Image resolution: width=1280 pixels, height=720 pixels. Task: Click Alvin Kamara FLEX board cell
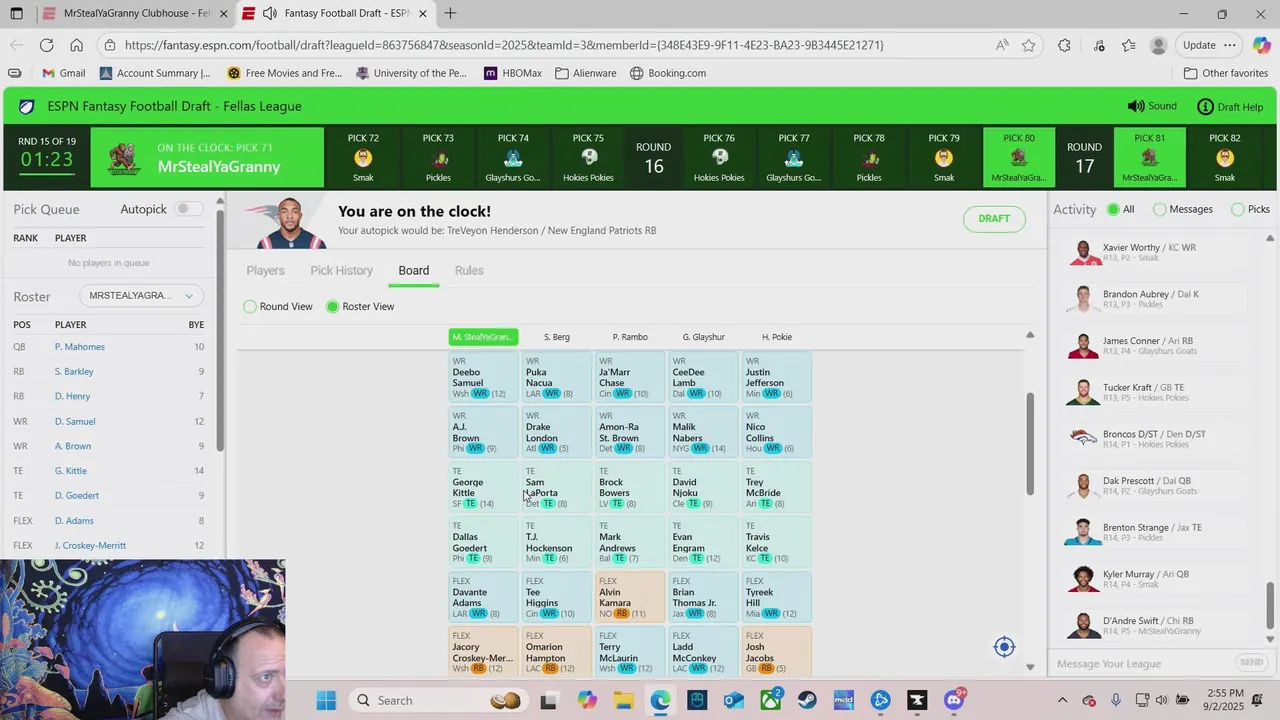click(x=629, y=596)
